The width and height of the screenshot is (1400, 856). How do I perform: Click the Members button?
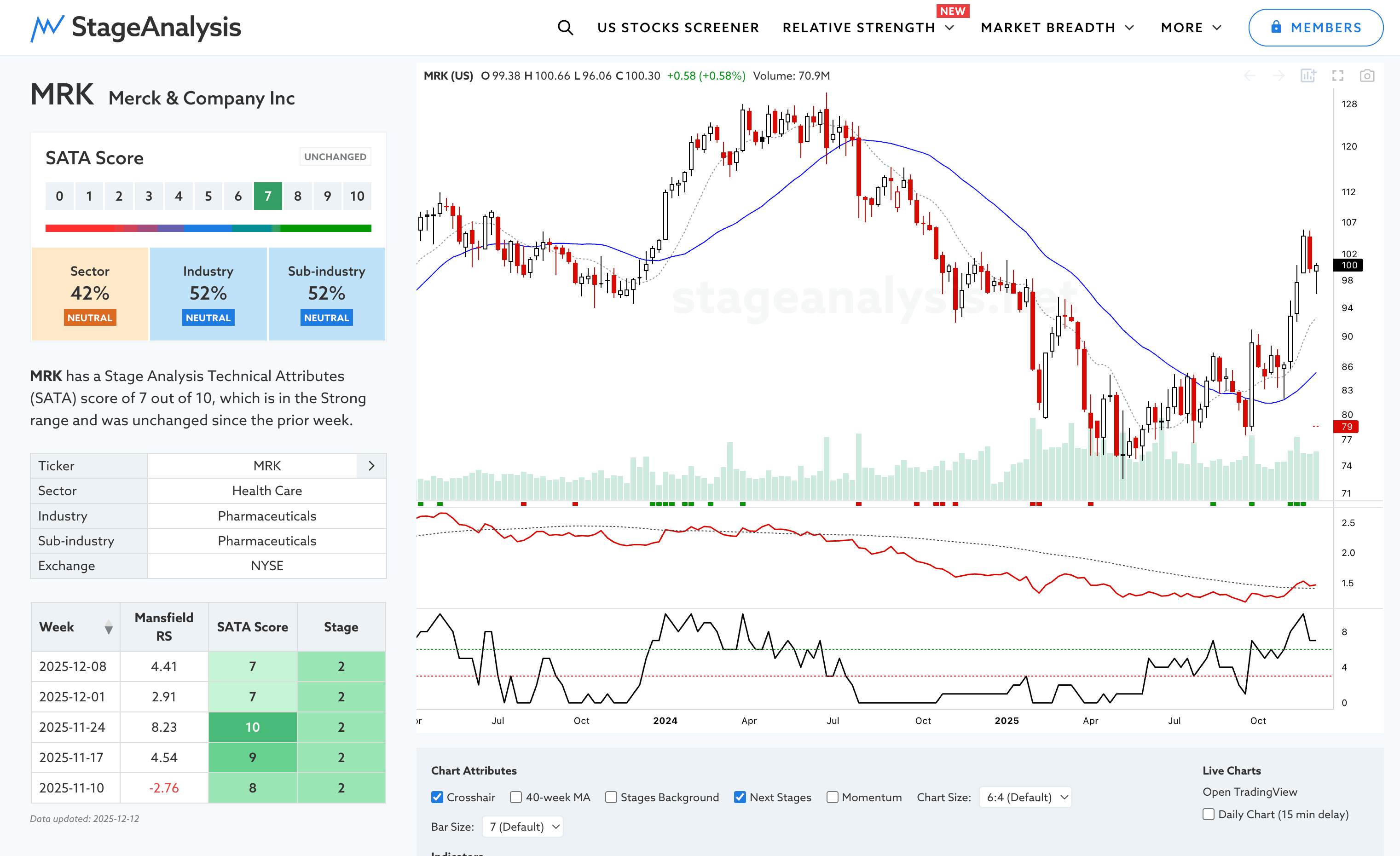coord(1315,27)
